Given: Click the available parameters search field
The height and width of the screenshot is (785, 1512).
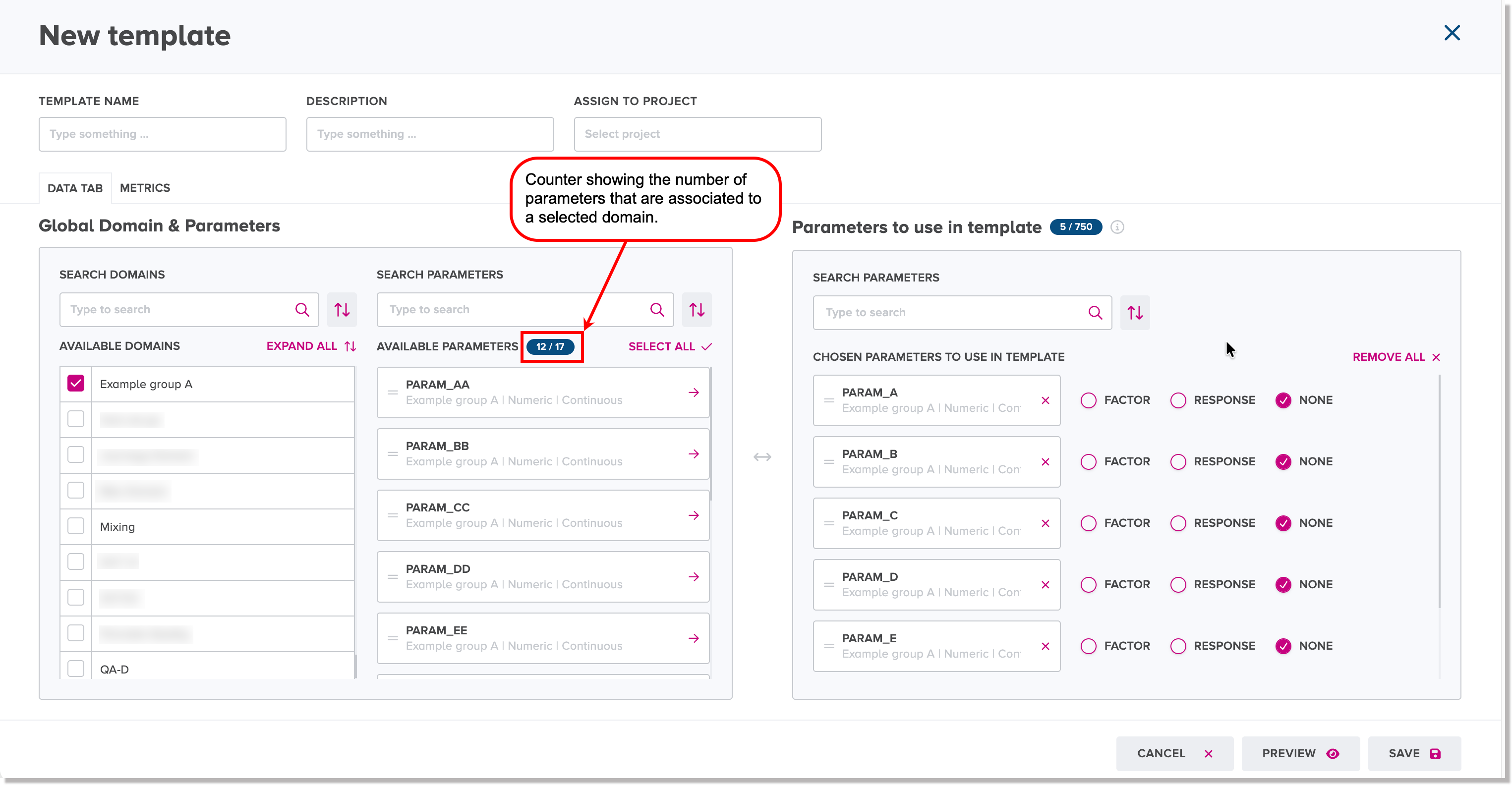Looking at the screenshot, I should point(525,309).
